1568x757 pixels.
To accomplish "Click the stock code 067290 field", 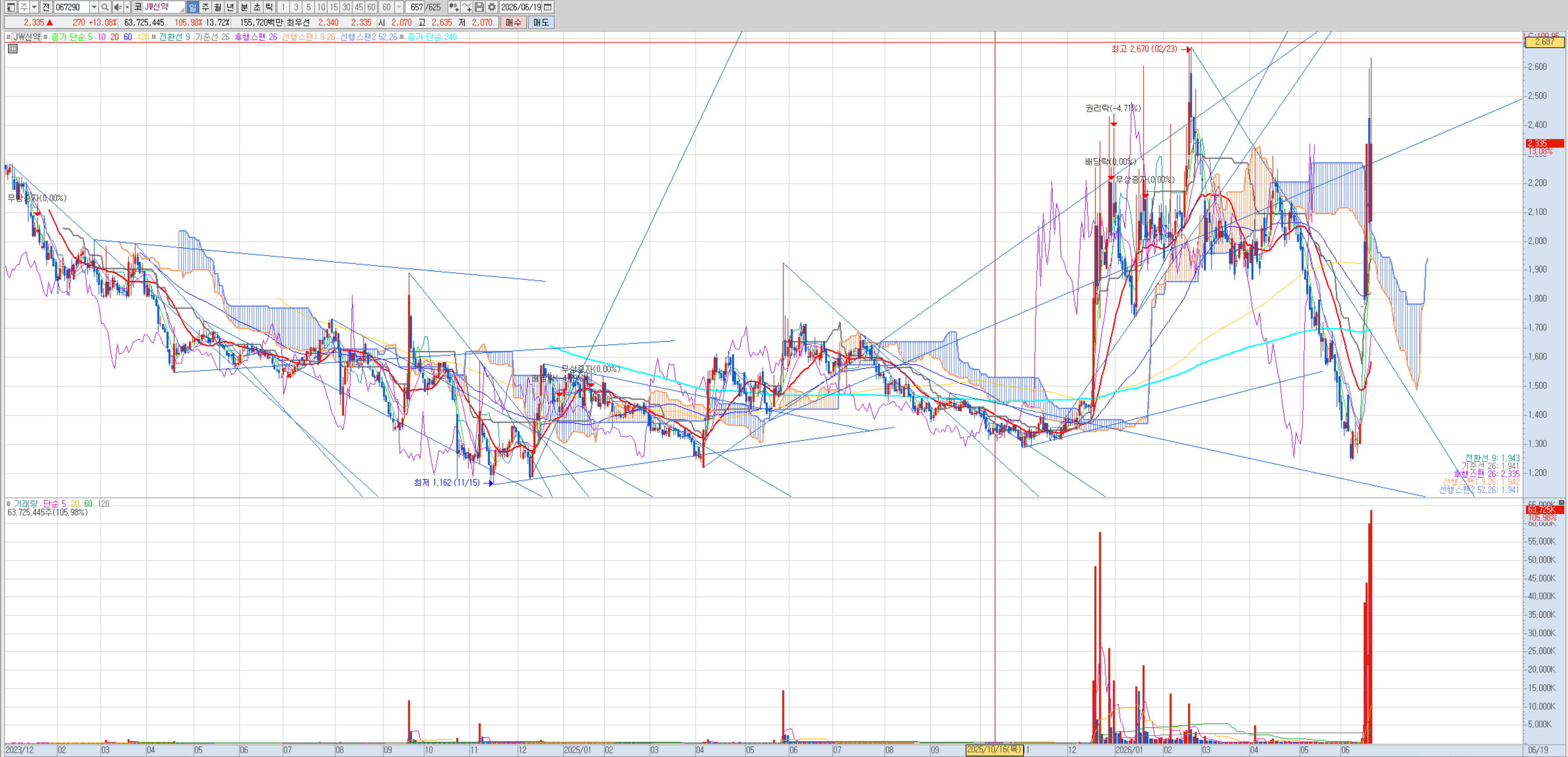I will (71, 7).
